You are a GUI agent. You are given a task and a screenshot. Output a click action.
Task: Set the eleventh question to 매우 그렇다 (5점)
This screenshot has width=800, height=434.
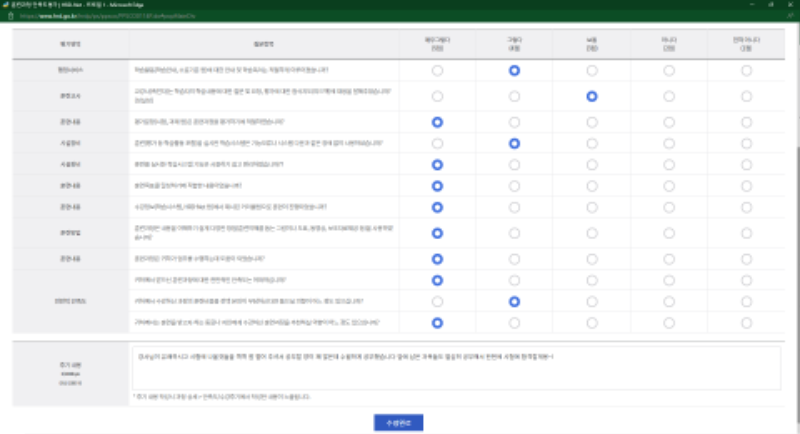[x=437, y=301]
